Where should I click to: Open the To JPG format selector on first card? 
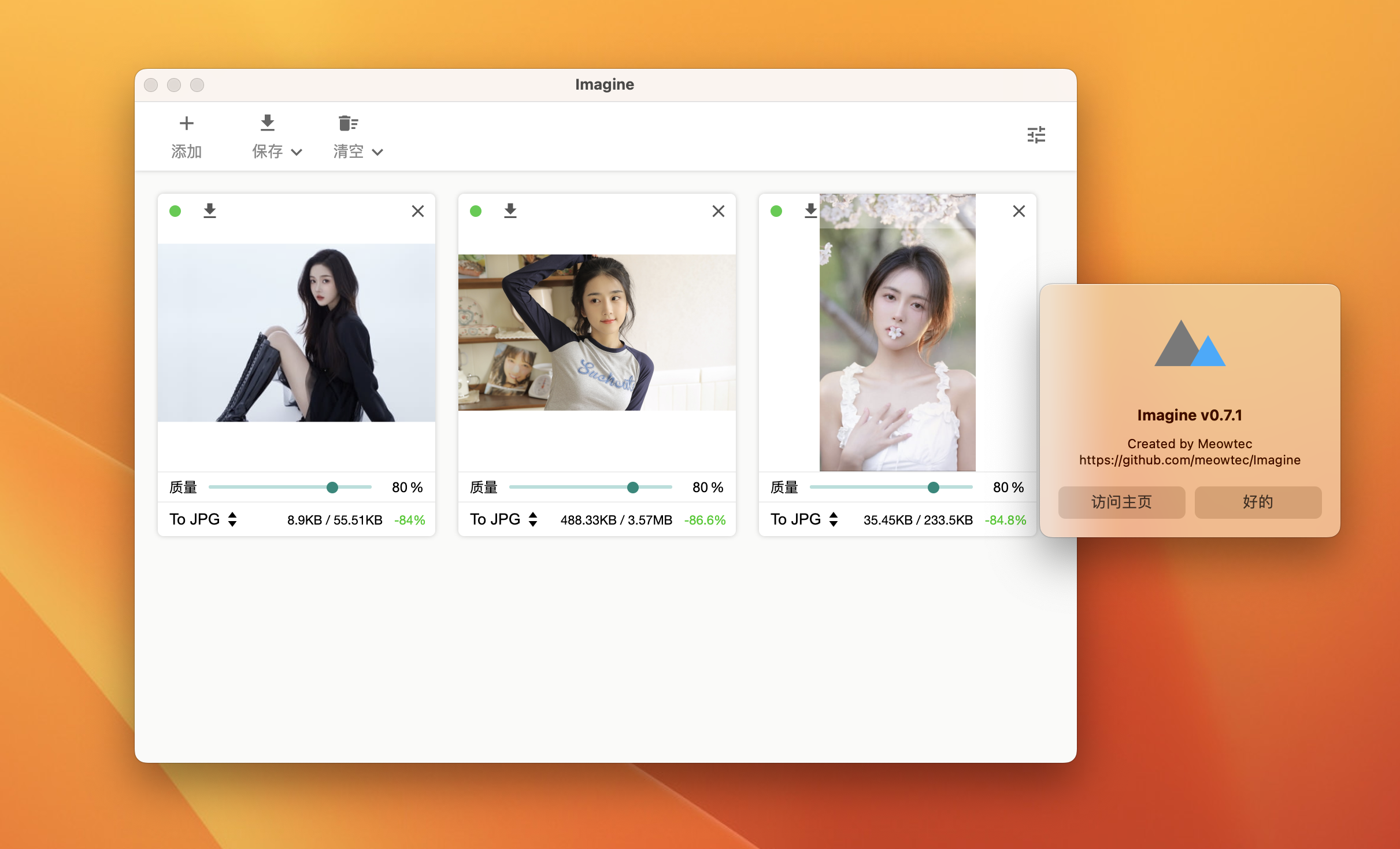pyautogui.click(x=203, y=519)
